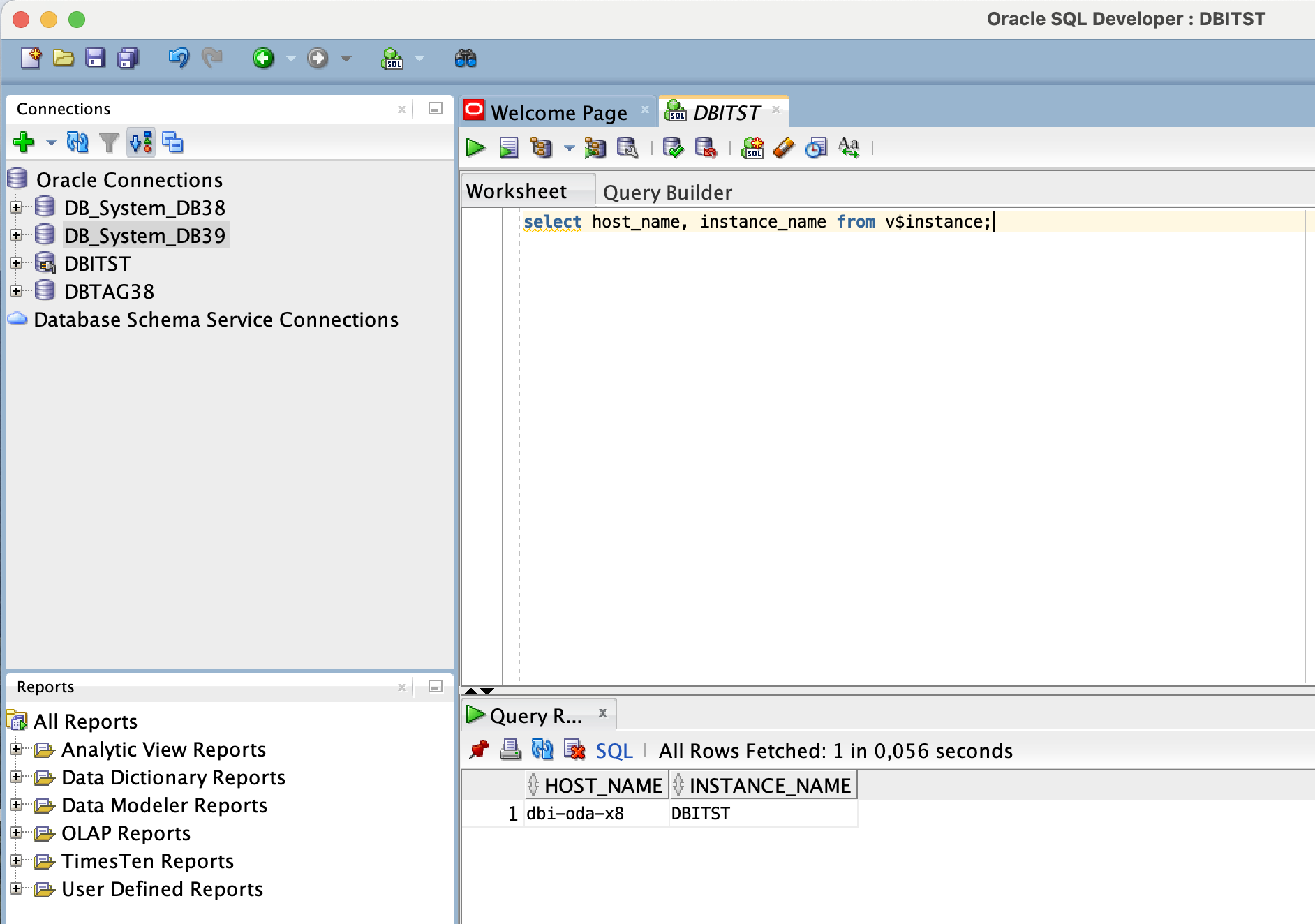Open the SQL Worksheet icon in main toolbar
The image size is (1315, 924).
coord(392,59)
